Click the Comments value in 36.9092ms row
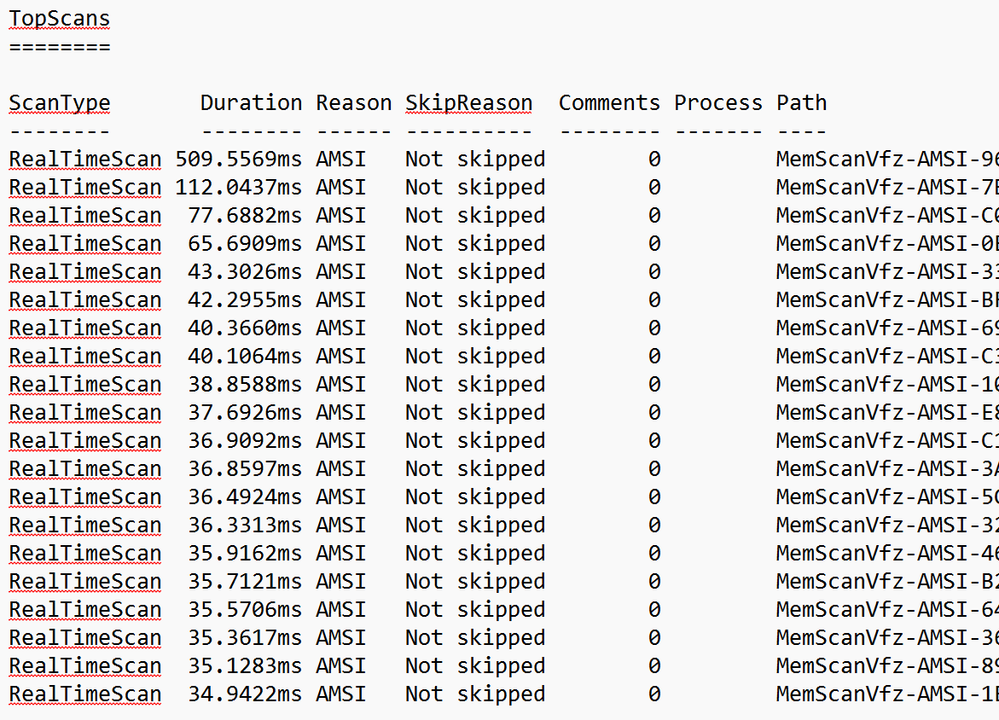This screenshot has height=720, width=999. (x=654, y=441)
